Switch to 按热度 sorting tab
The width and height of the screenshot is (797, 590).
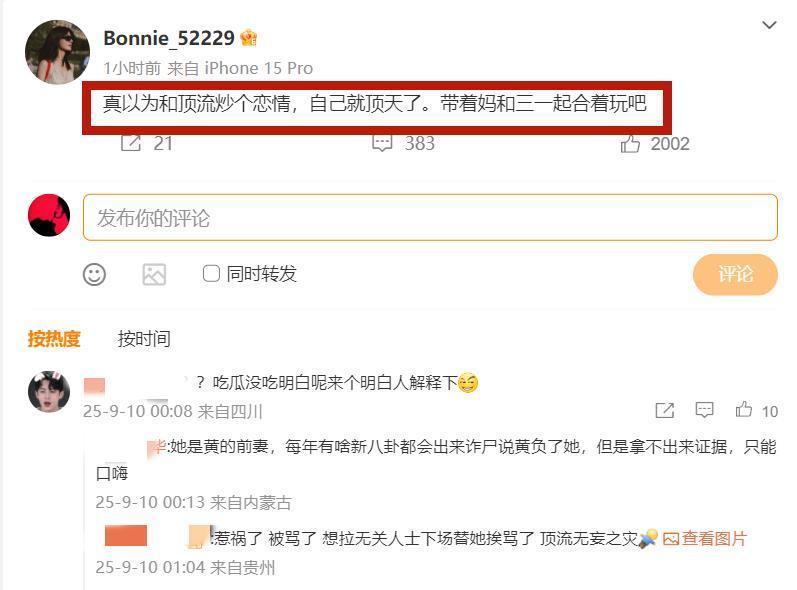click(54, 338)
